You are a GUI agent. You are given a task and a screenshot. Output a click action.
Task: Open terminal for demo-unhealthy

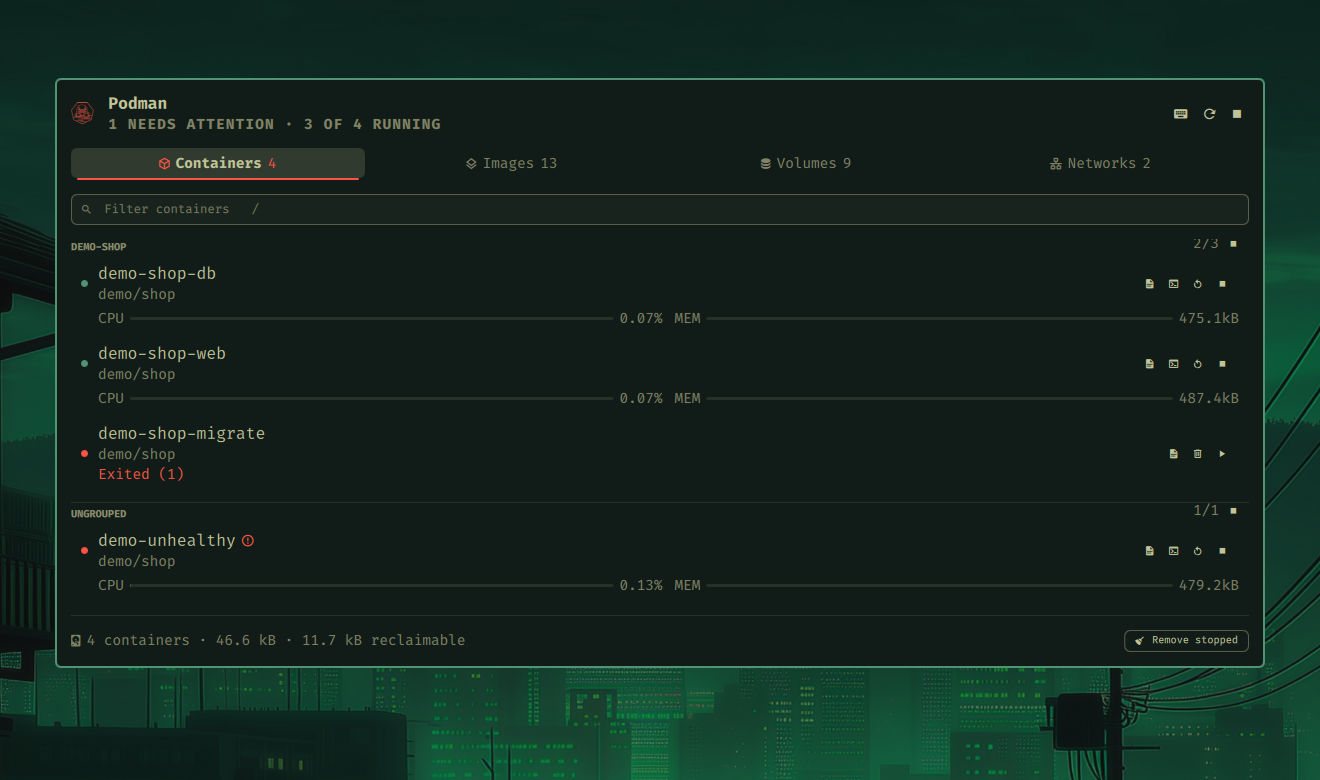(x=1174, y=551)
